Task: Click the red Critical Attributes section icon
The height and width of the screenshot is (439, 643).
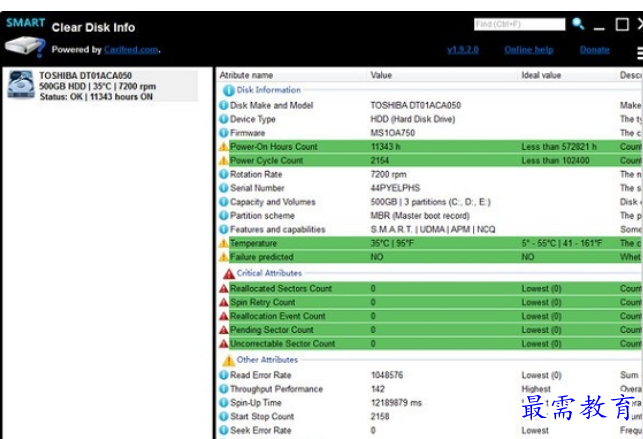Action: click(x=228, y=273)
